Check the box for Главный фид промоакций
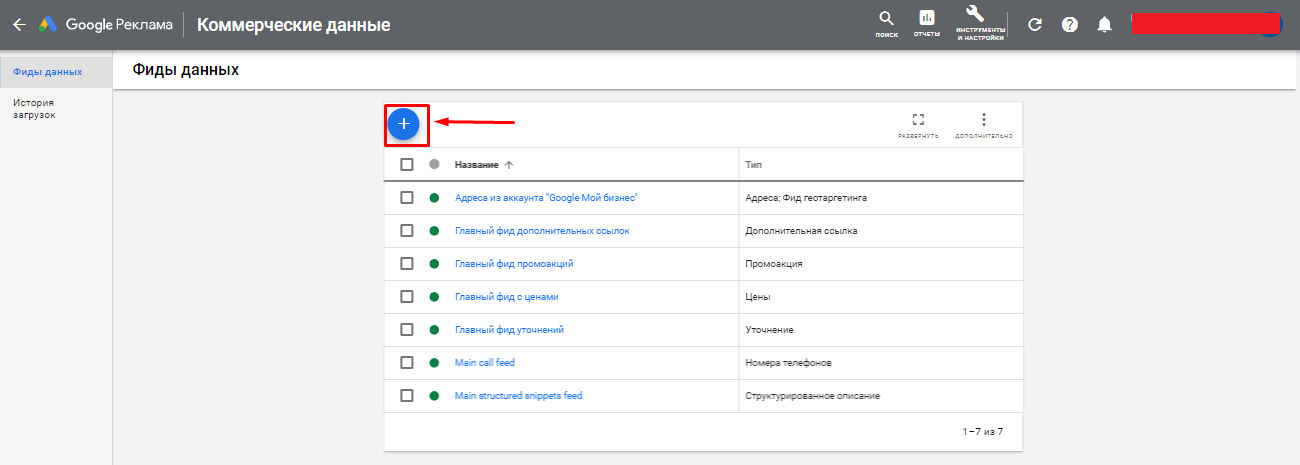 pos(407,264)
